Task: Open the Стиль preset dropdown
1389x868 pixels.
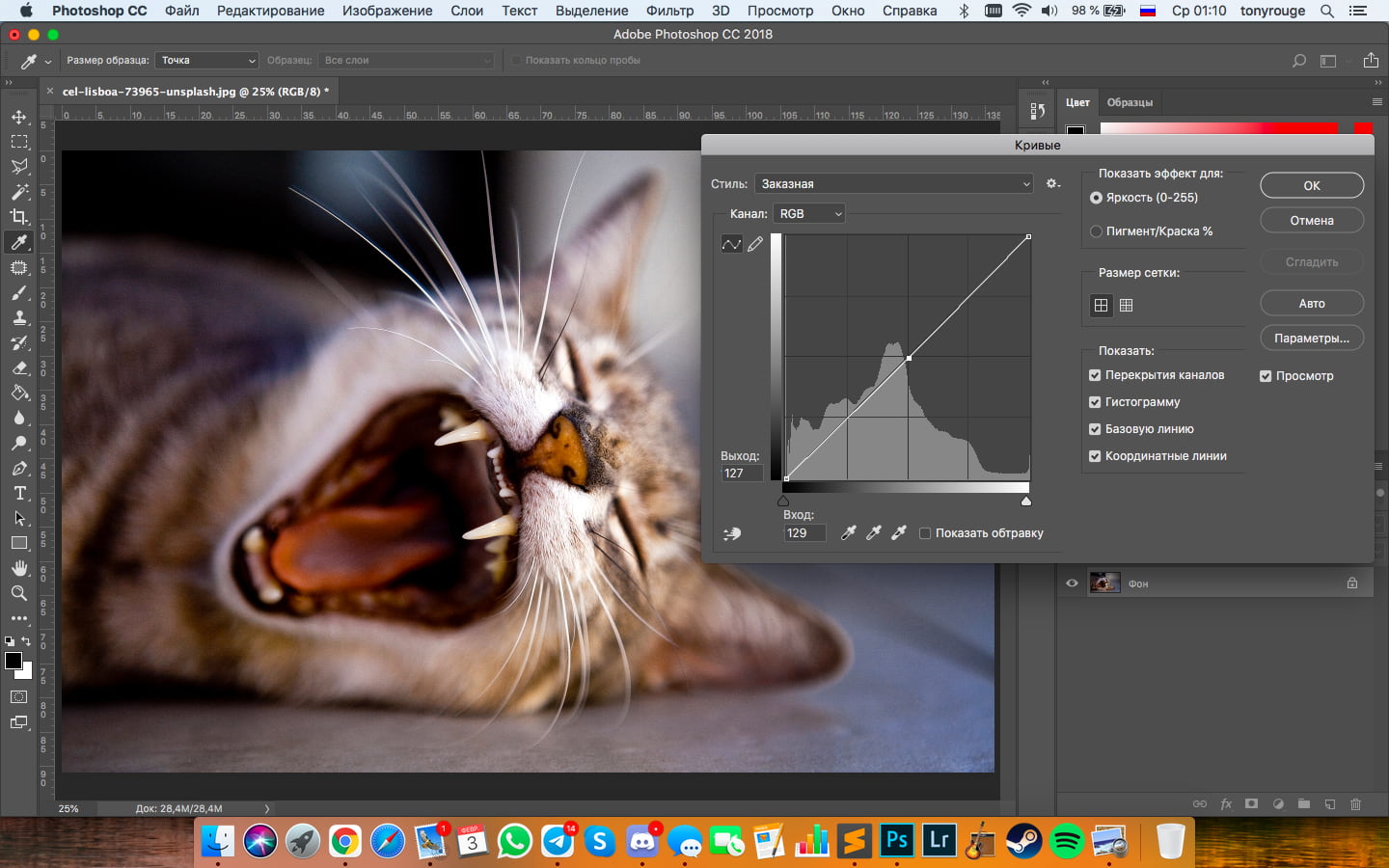Action: tap(894, 184)
